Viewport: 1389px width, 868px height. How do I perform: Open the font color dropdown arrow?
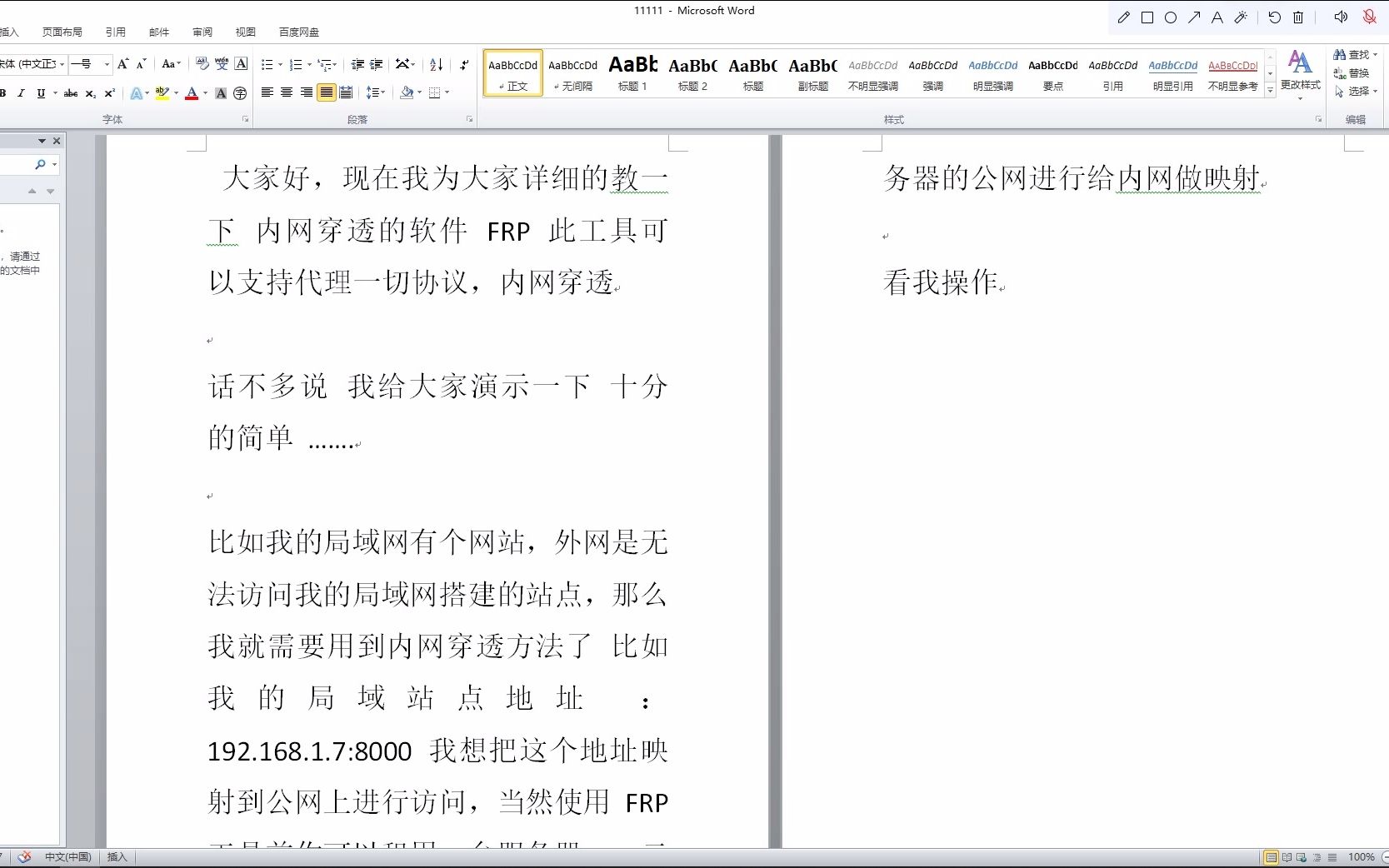205,93
